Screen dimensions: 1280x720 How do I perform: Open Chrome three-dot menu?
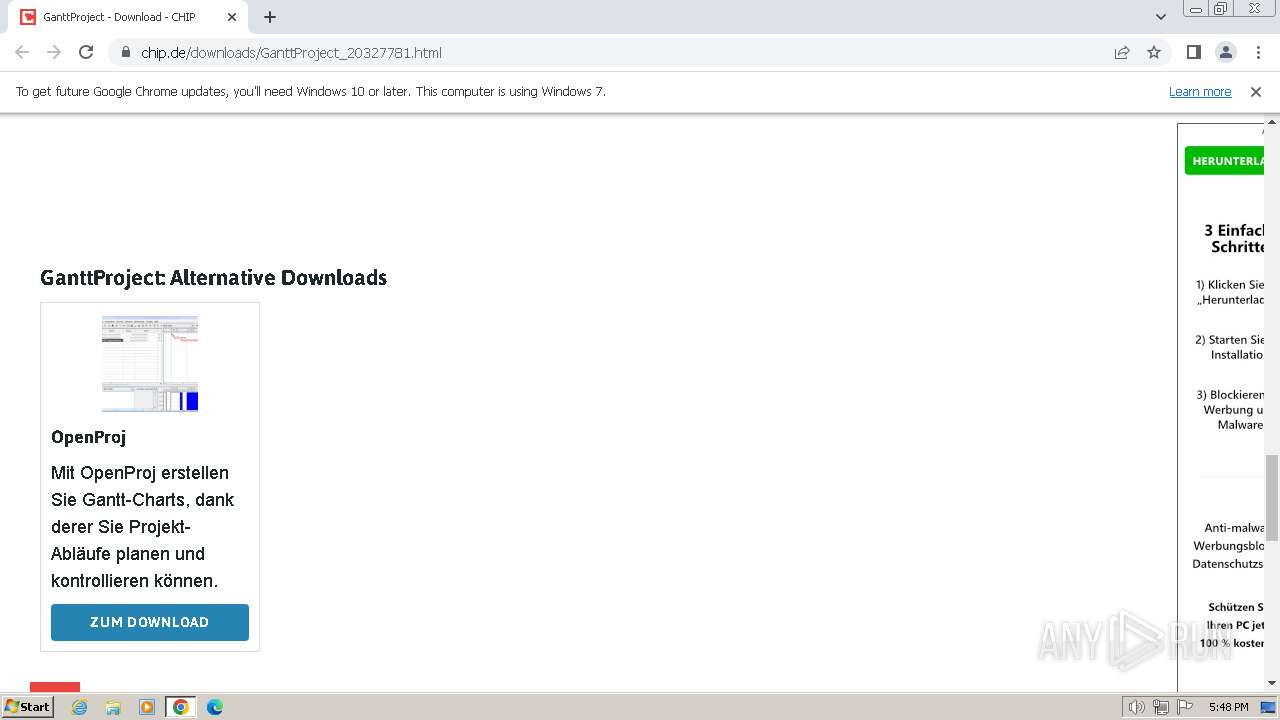tap(1258, 52)
